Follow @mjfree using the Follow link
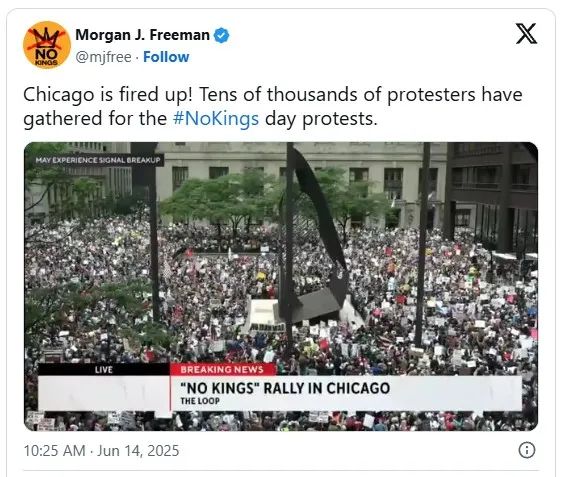Image resolution: width=574 pixels, height=477 pixels. click(166, 57)
